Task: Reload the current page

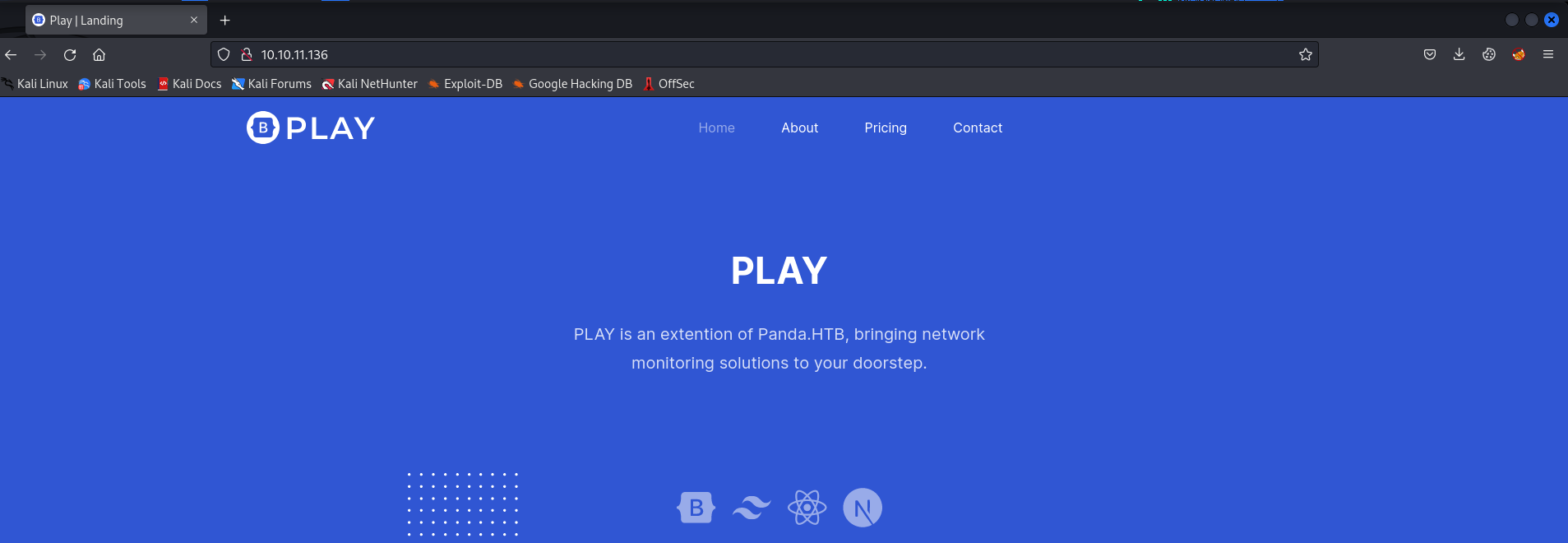Action: coord(70,54)
